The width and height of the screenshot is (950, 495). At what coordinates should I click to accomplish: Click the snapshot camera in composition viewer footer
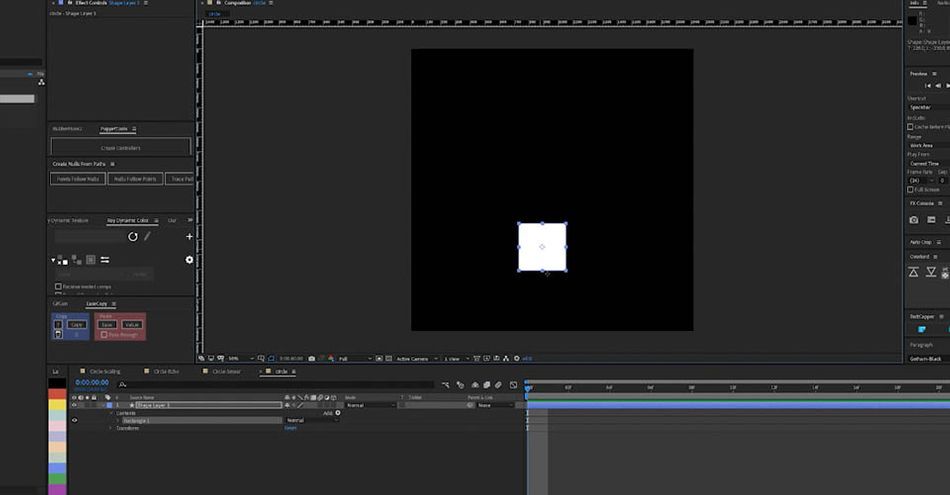pos(311,359)
